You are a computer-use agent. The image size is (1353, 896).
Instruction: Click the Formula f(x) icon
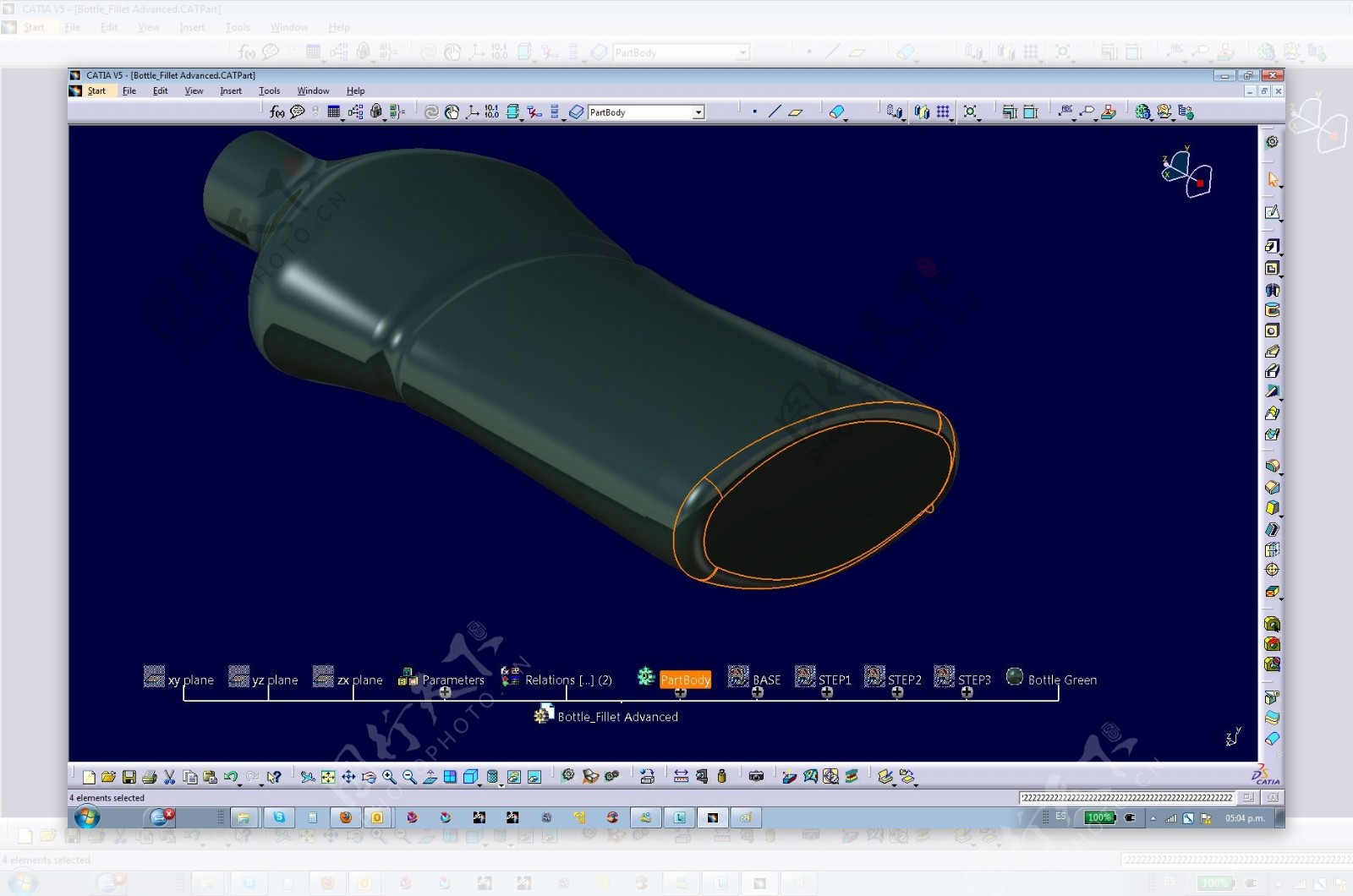point(277,112)
